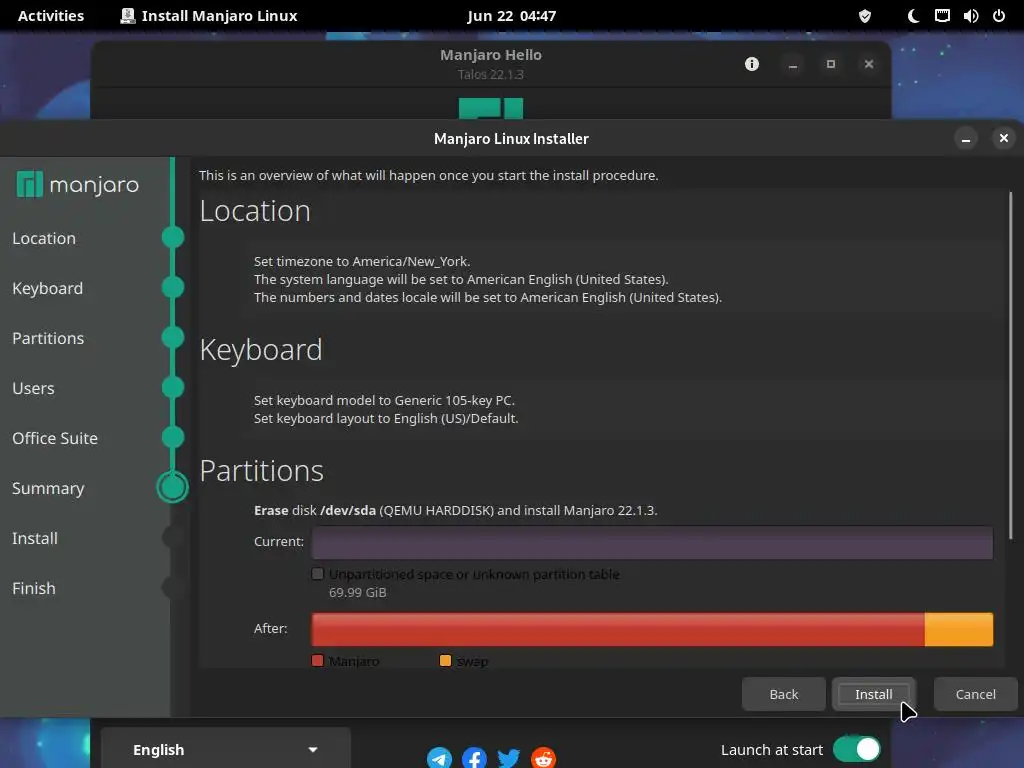Screen dimensions: 1024x768
Task: Select the Location step in sidebar
Action: tap(44, 238)
